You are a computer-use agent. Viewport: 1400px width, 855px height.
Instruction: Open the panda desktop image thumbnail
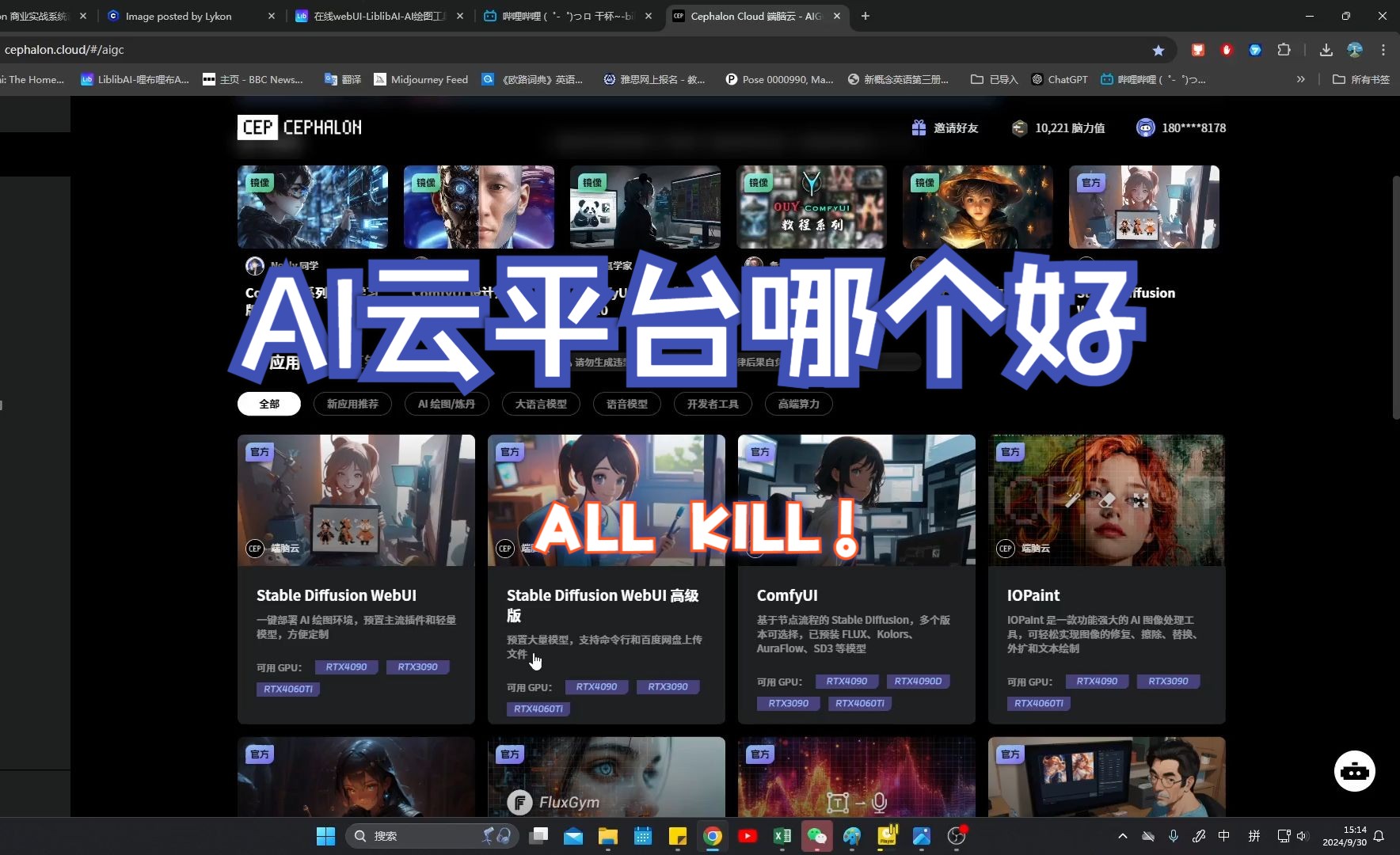pos(645,207)
